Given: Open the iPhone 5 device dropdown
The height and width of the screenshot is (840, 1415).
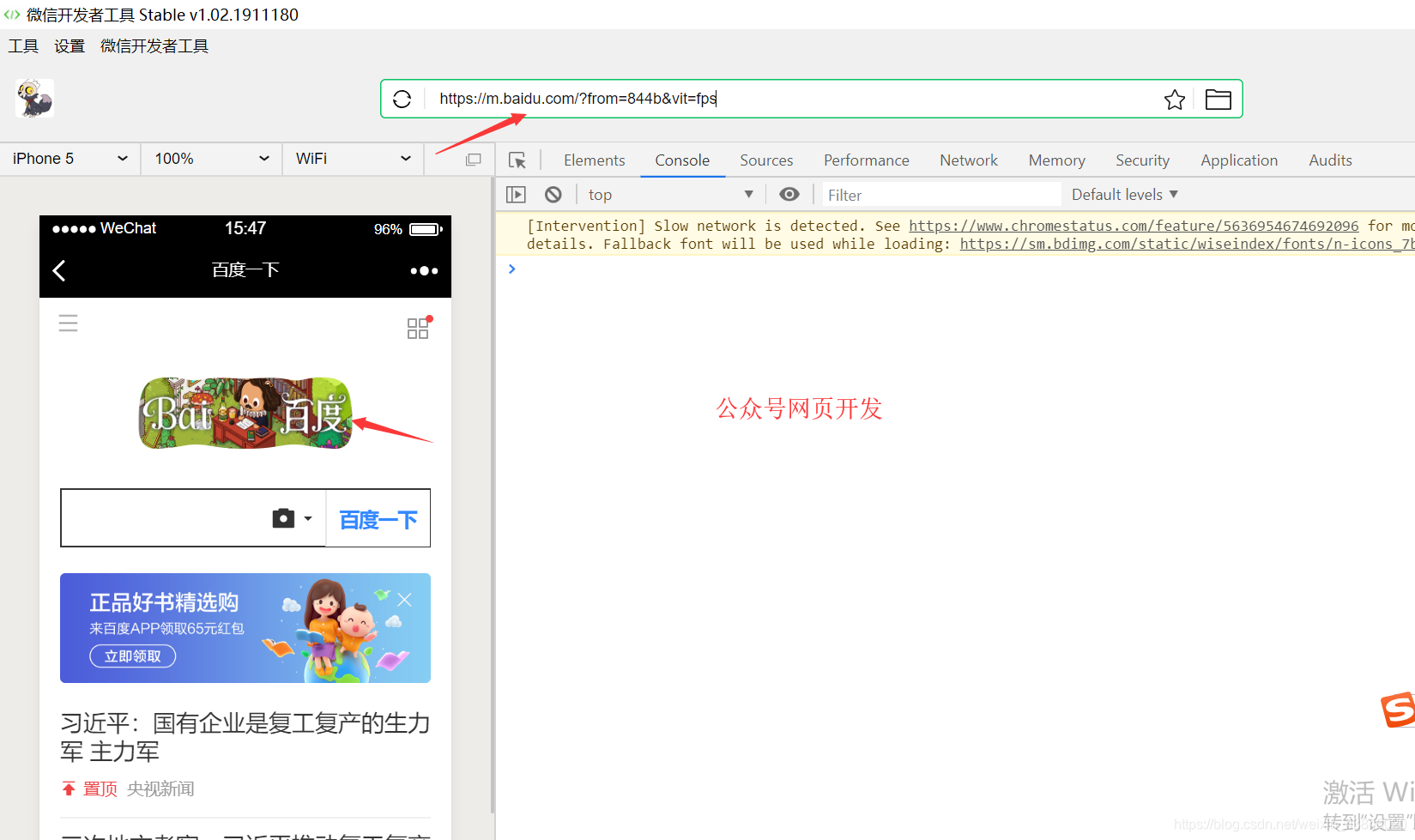Looking at the screenshot, I should coord(69,158).
